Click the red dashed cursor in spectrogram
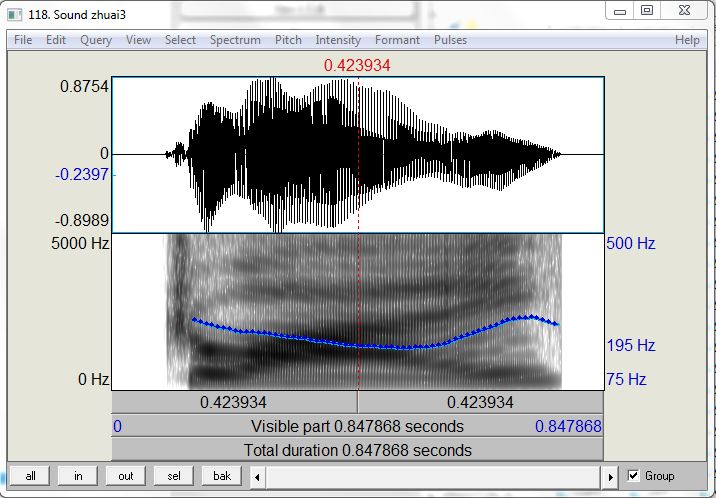716x498 pixels. click(358, 312)
